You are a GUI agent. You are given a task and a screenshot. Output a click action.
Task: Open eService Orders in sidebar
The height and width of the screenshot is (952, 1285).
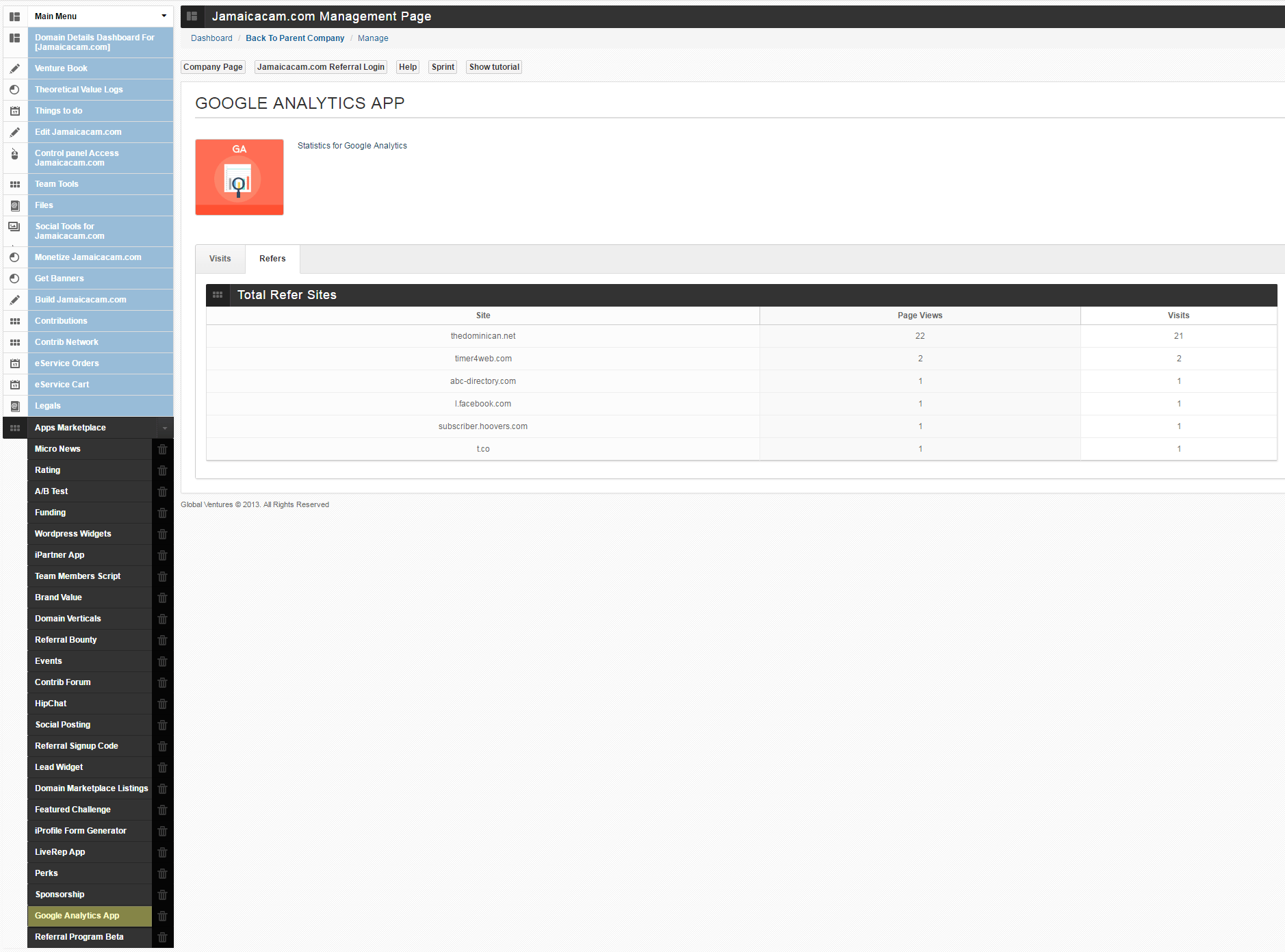[x=100, y=363]
